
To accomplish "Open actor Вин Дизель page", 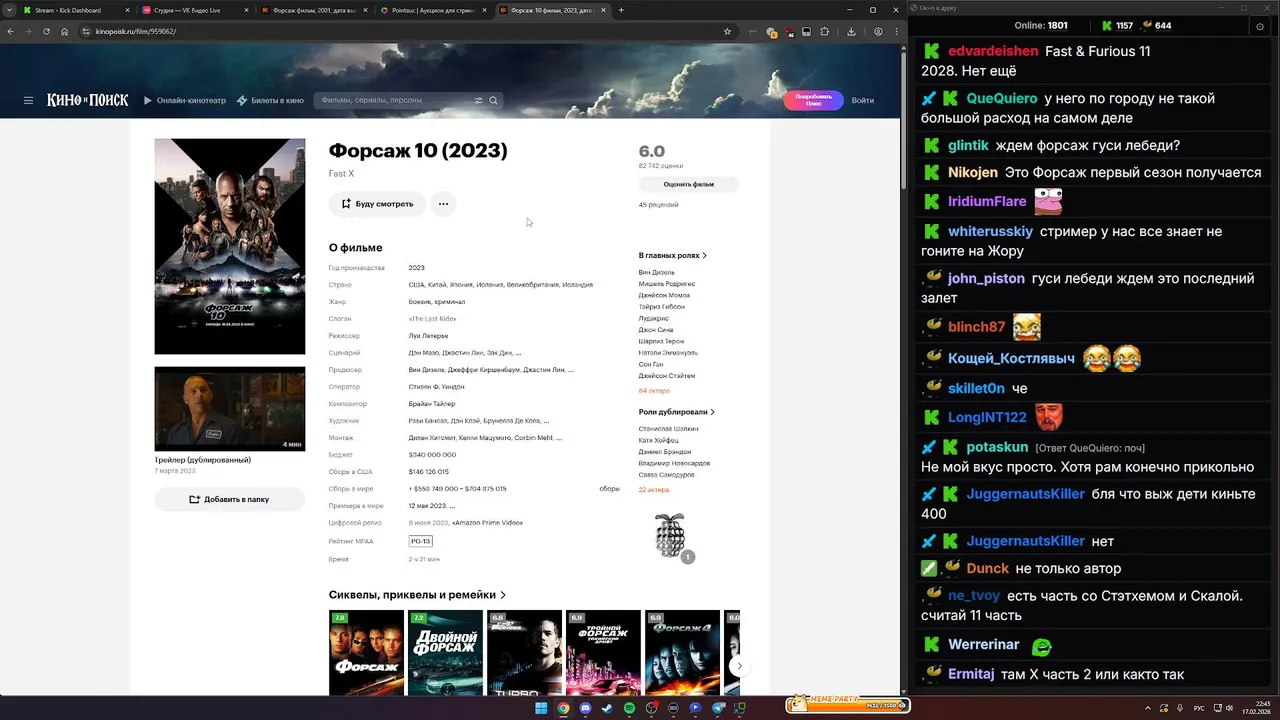I will [x=657, y=272].
